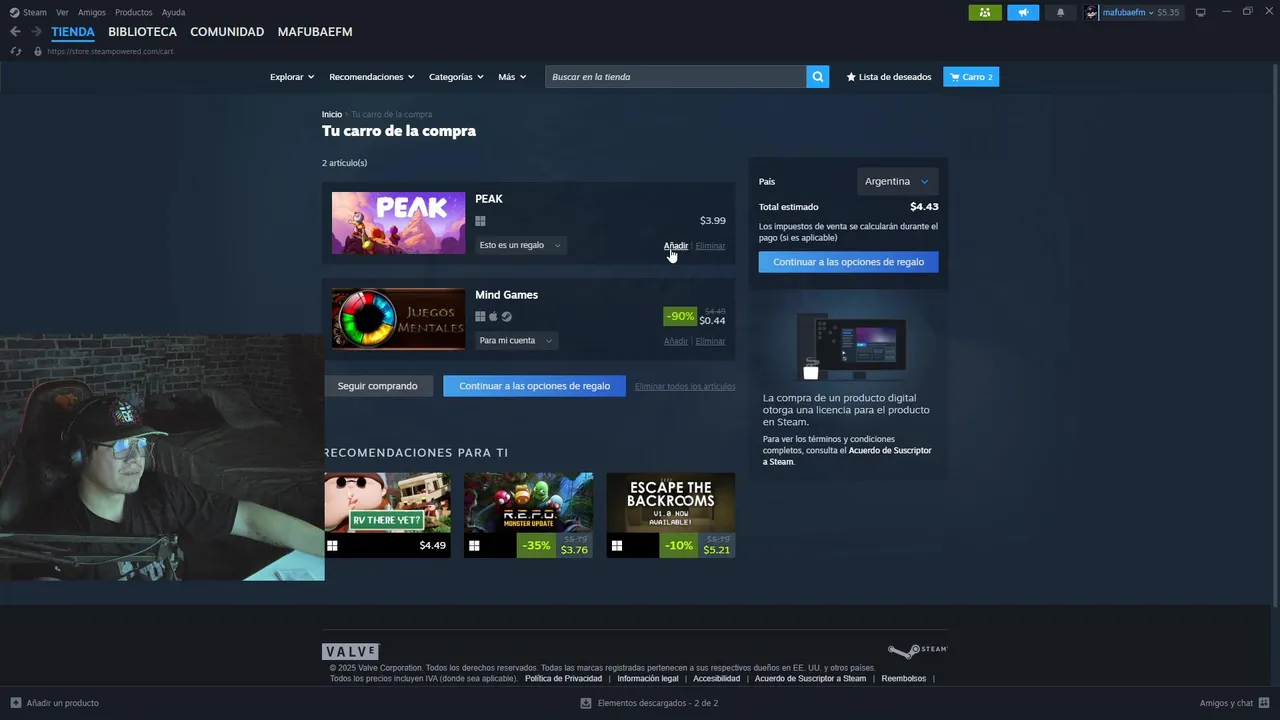1280x720 pixels.
Task: Reload the page with the refresh icon
Action: (16, 51)
